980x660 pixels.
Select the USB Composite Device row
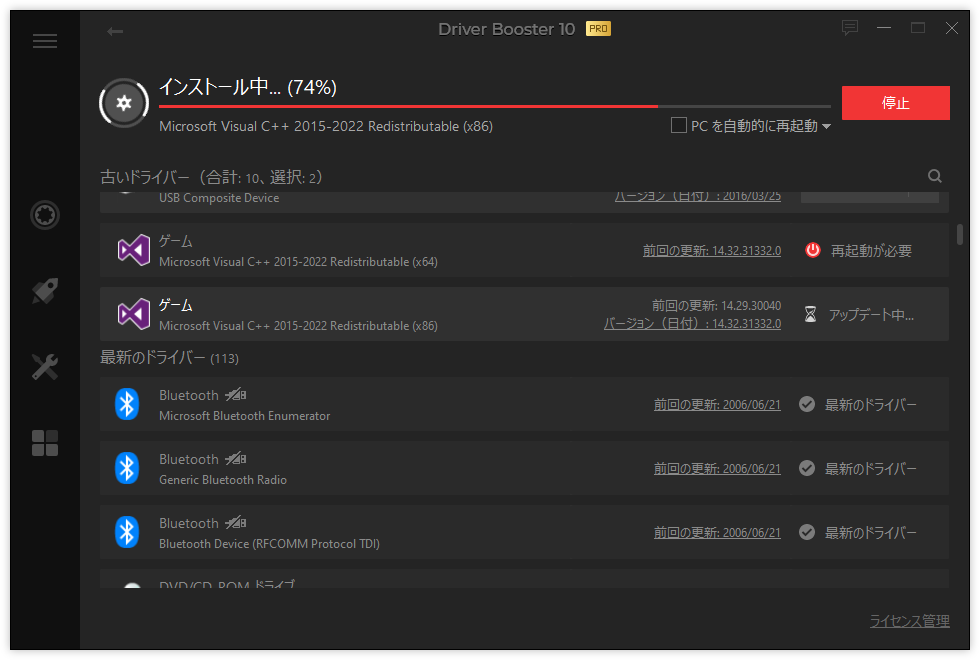tap(524, 202)
